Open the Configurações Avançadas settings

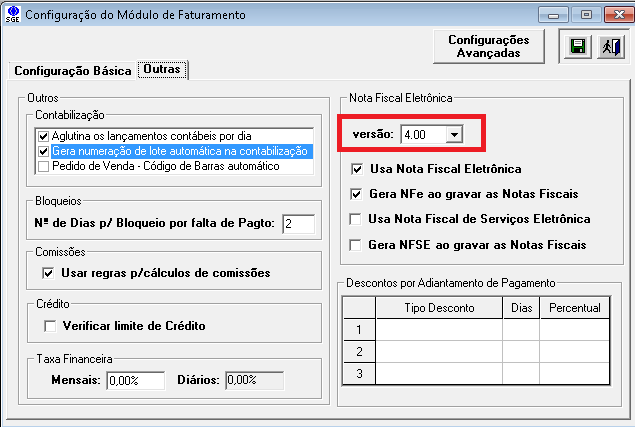pyautogui.click(x=488, y=47)
